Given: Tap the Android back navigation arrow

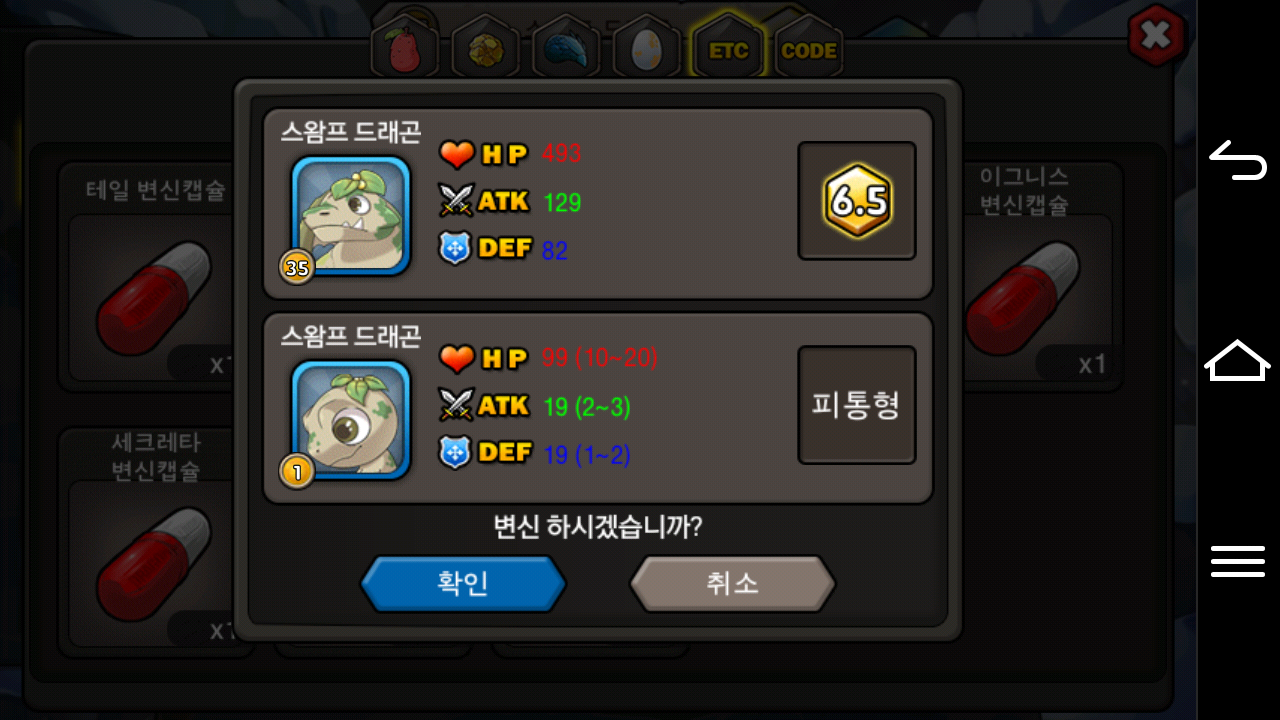Looking at the screenshot, I should click(1238, 160).
